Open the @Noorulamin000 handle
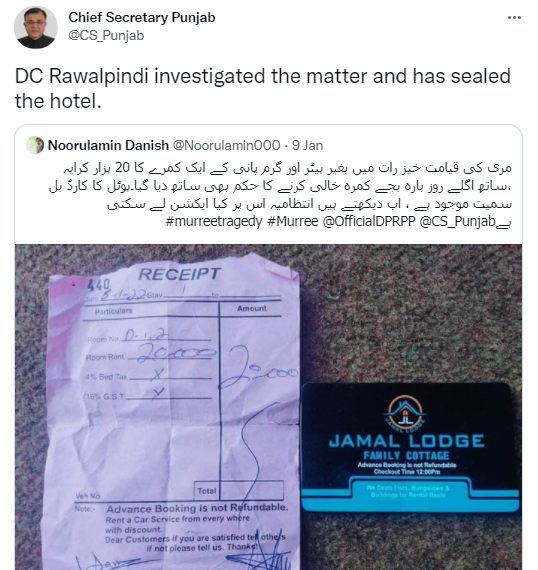 pos(226,145)
